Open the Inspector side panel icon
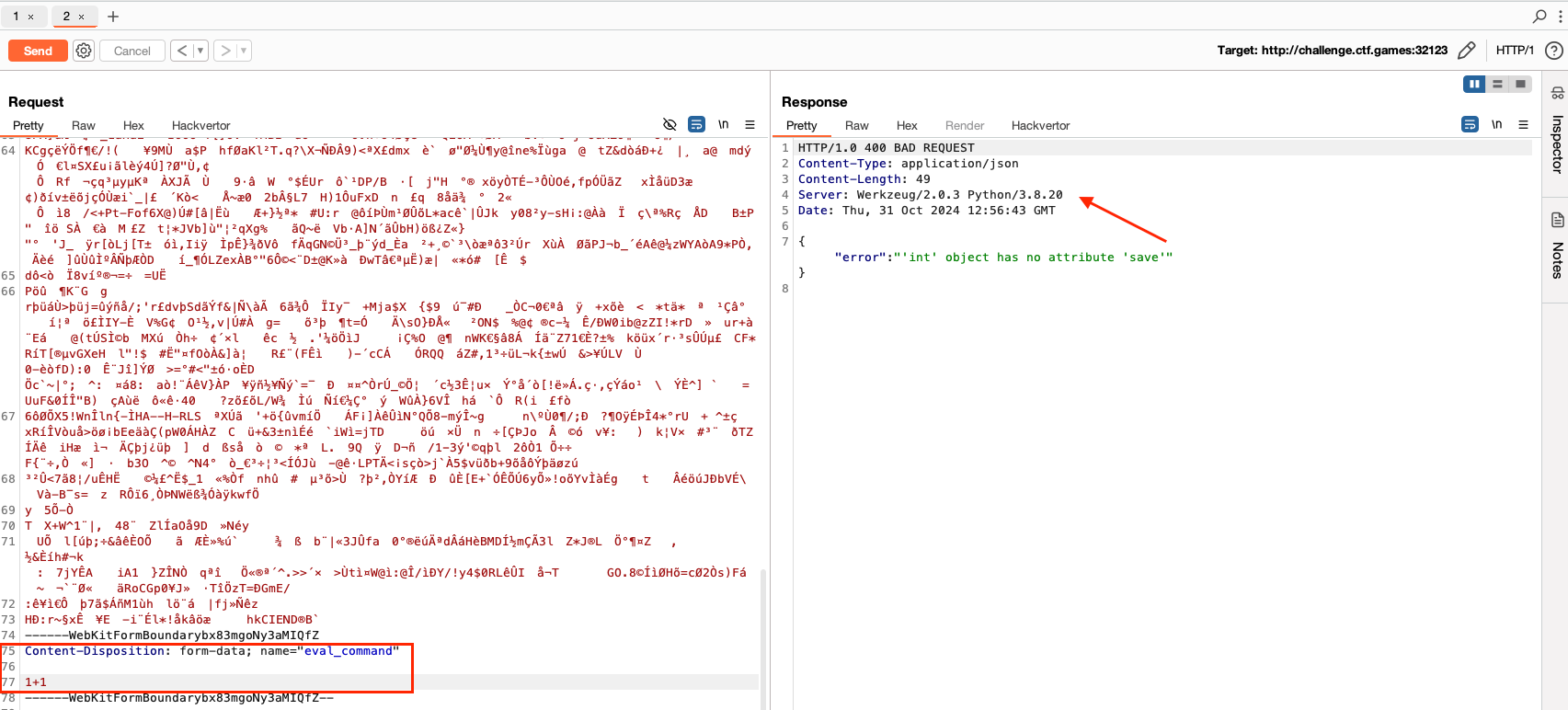The width and height of the screenshot is (1568, 710). coord(1557,93)
